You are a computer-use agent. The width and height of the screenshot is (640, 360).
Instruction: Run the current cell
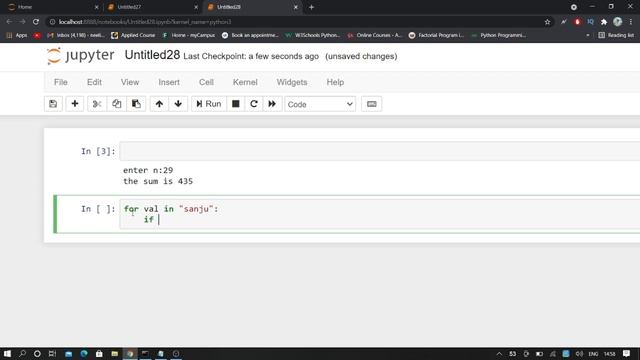(209, 104)
